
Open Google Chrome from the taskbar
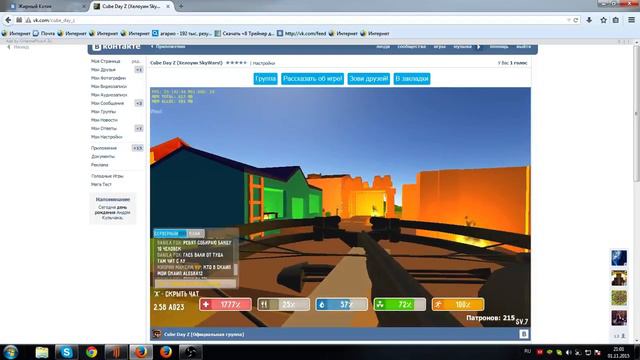[91, 352]
